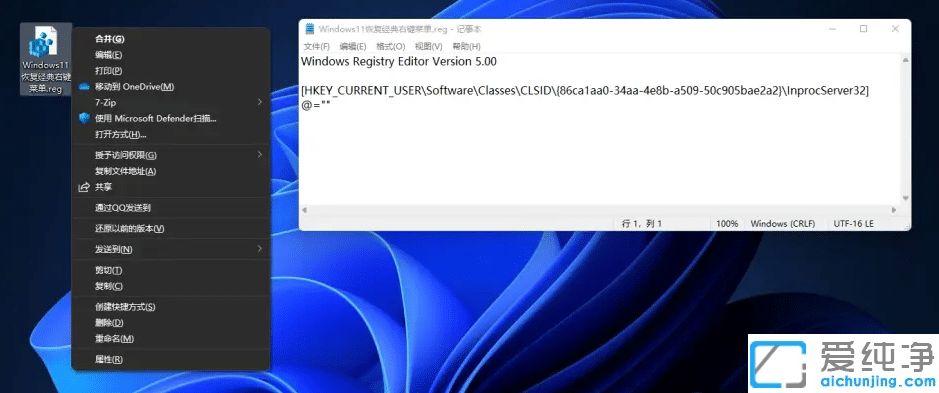
Task: Select 还原以前的版本(V) entry
Action: [171, 228]
